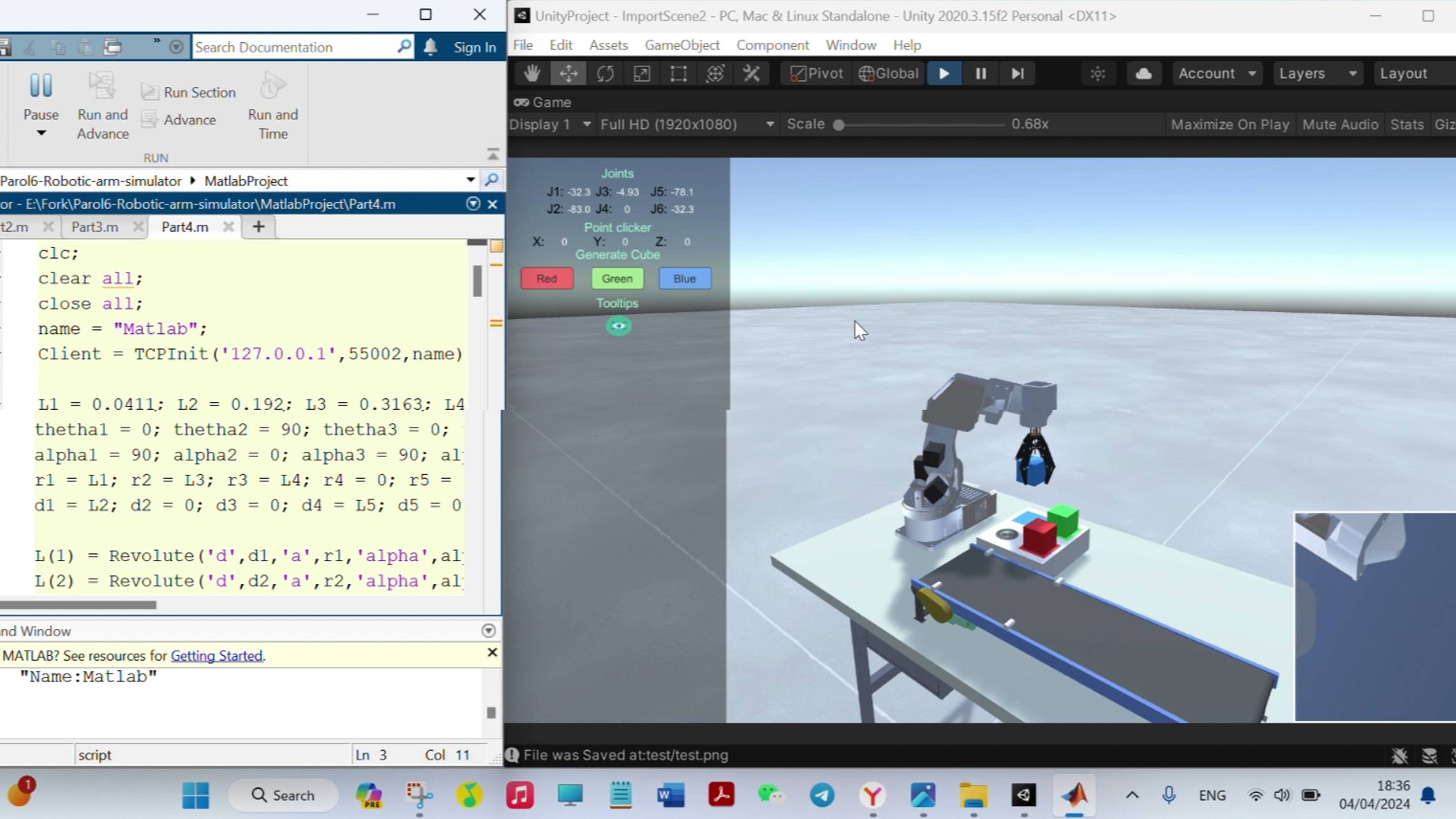Click Sign In in MATLAB
Image resolution: width=1456 pixels, height=819 pixels.
(x=475, y=47)
